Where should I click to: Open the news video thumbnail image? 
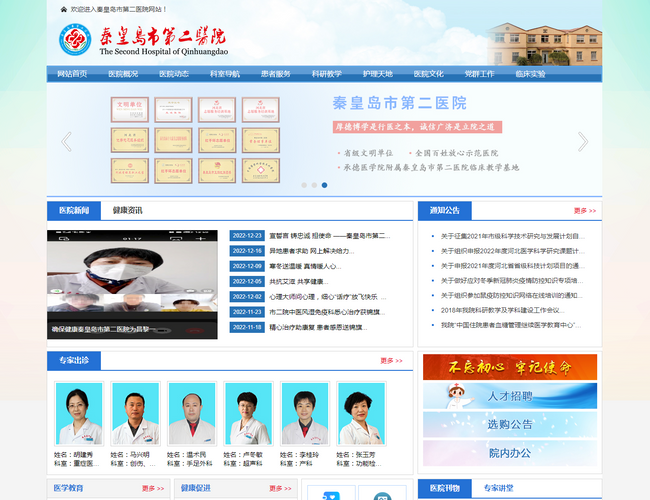tap(118, 285)
